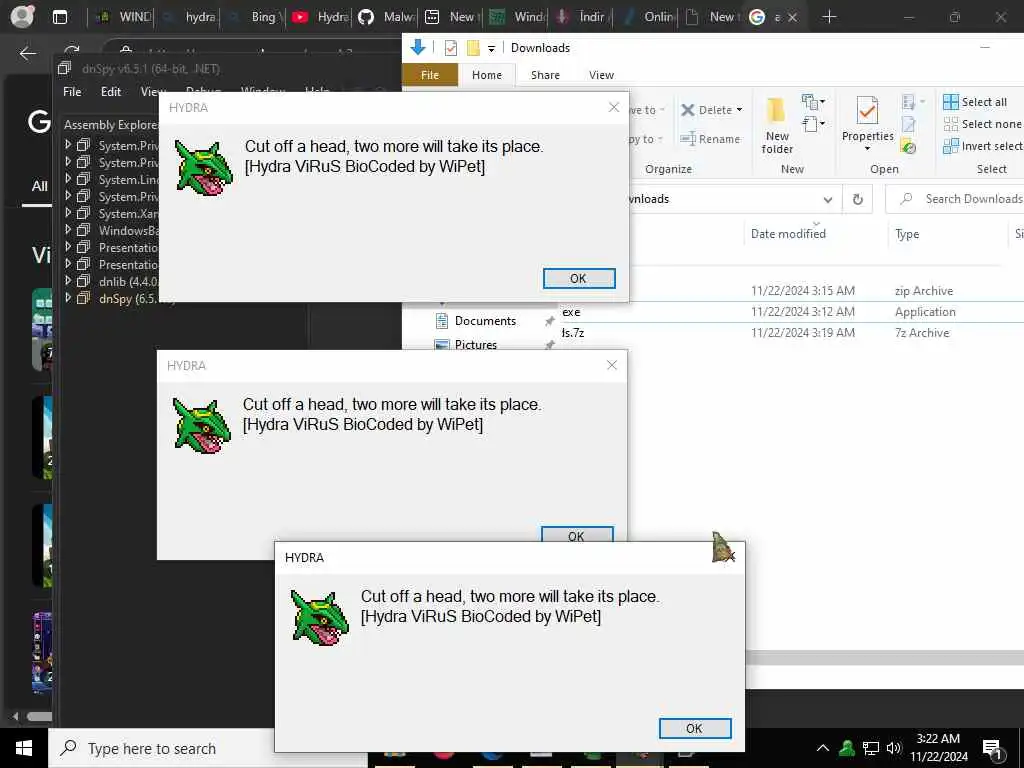Select the All search filter tab

[x=39, y=187]
